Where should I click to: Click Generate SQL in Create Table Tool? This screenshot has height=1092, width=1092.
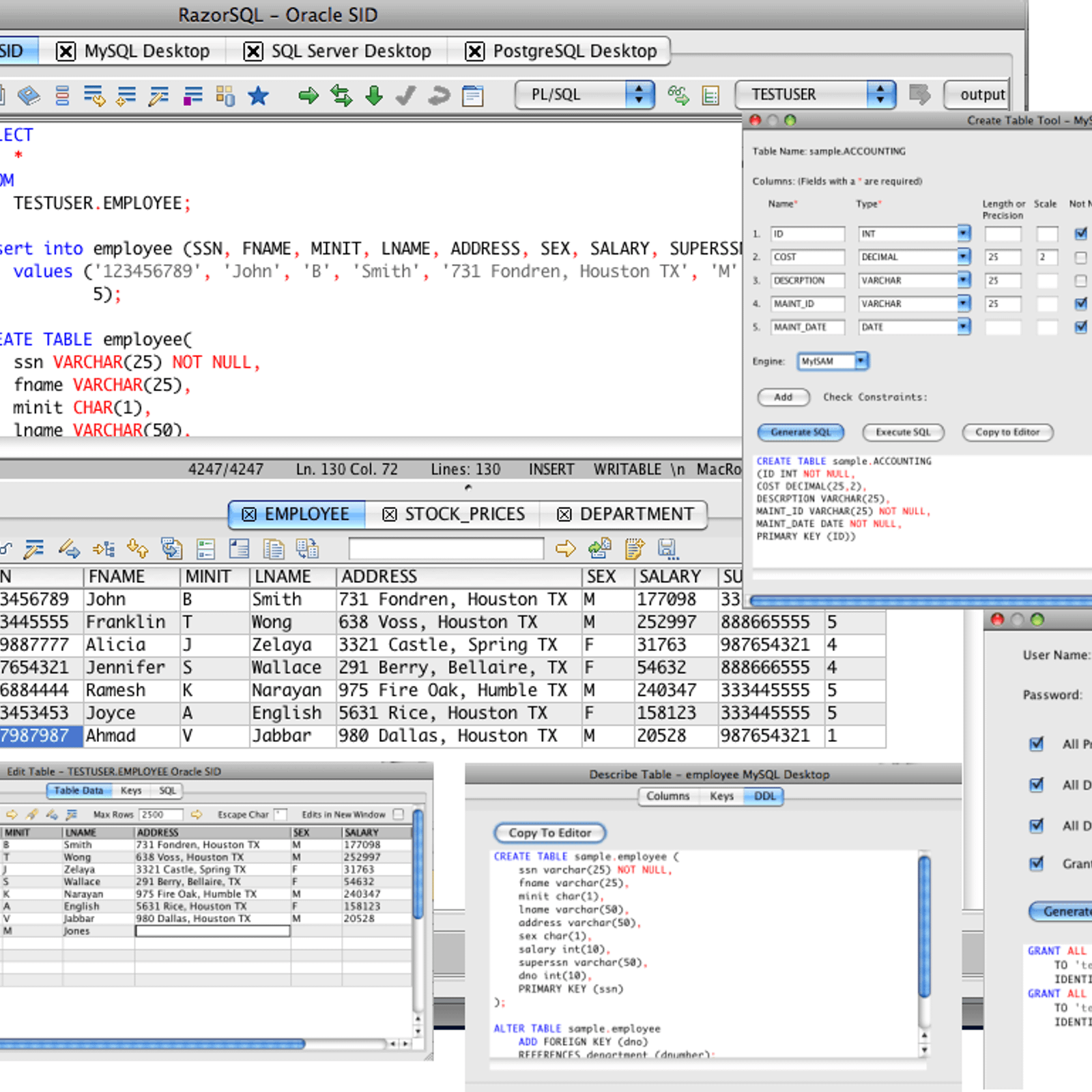801,432
